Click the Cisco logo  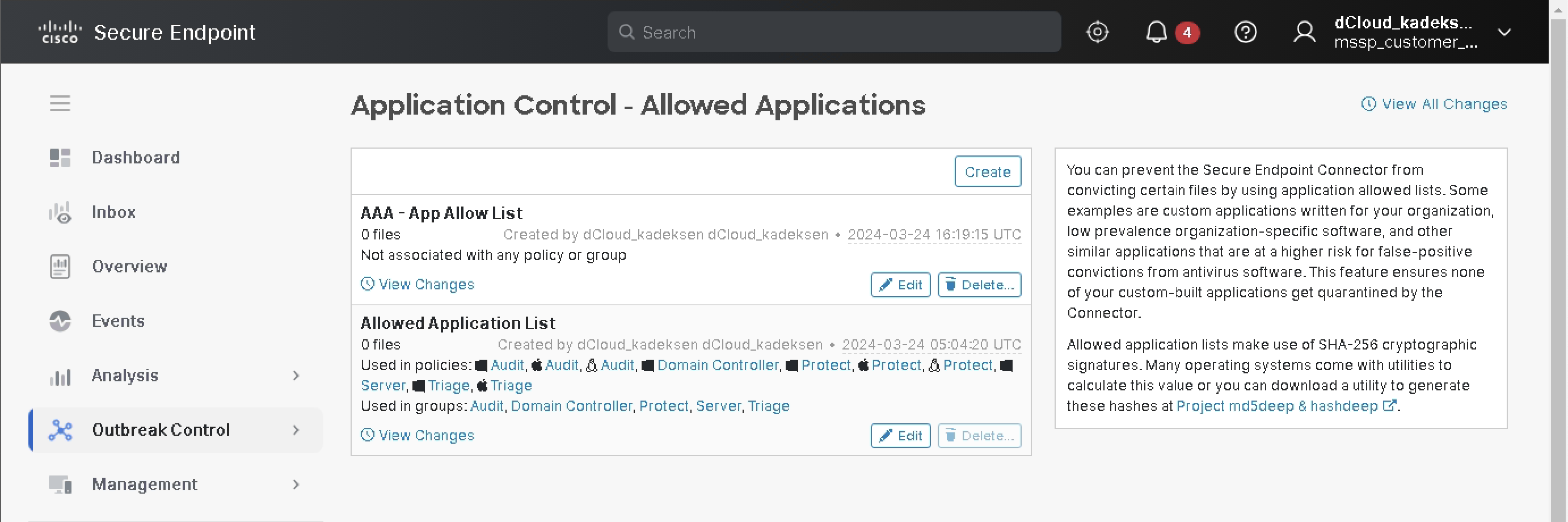tap(59, 32)
